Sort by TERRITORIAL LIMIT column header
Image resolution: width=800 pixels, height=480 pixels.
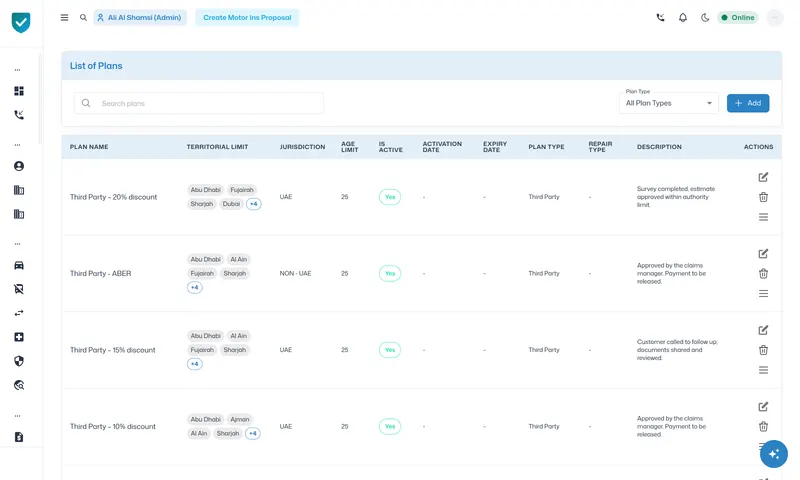(x=217, y=147)
